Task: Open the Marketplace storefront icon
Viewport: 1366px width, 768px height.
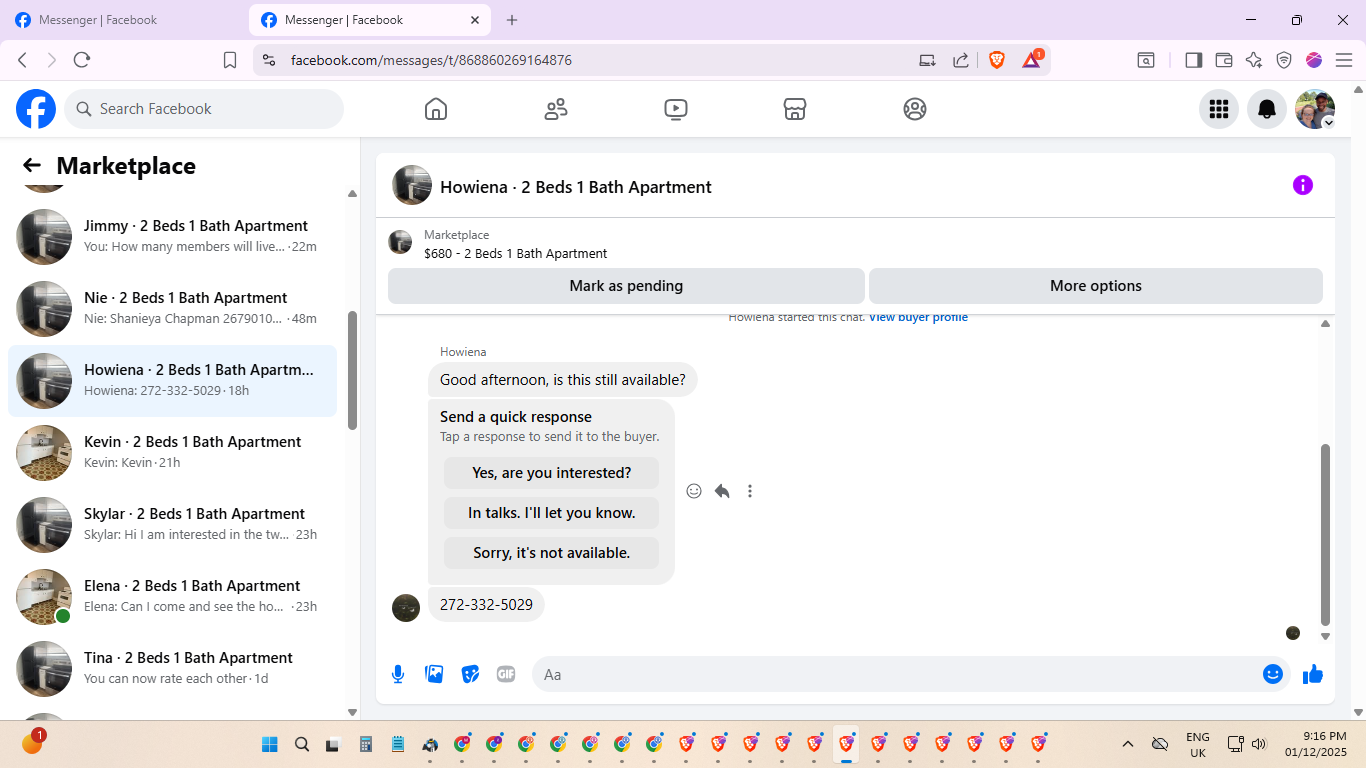Action: coord(795,109)
